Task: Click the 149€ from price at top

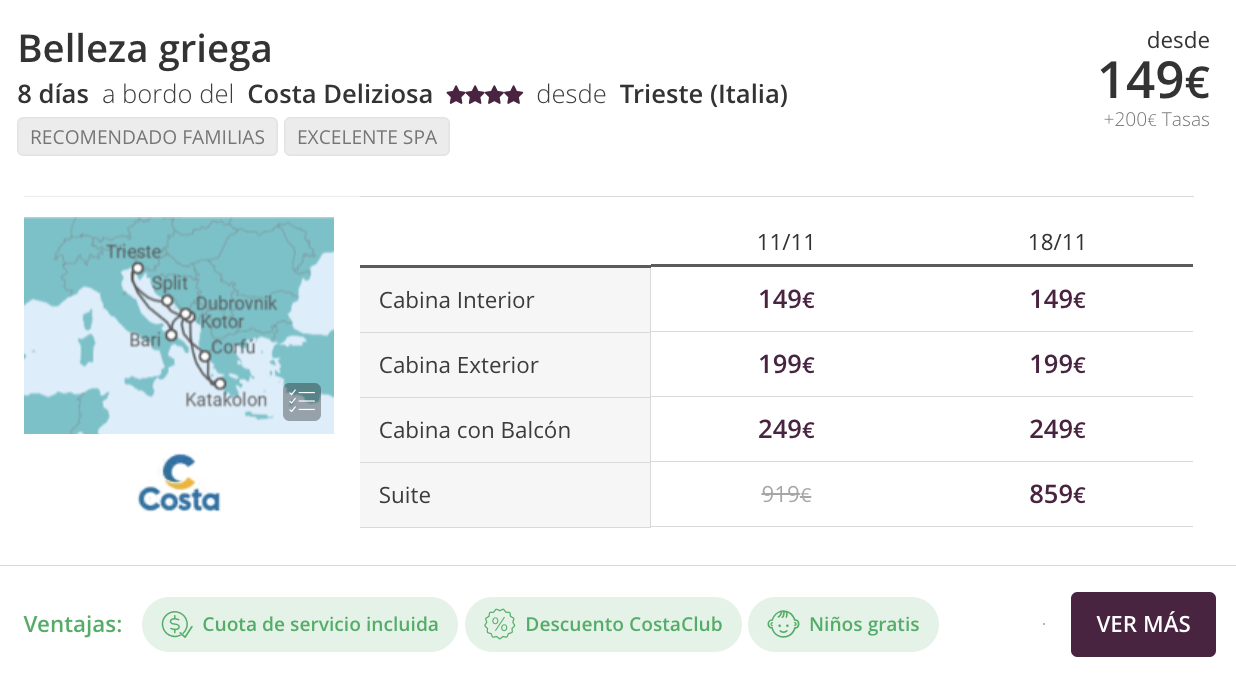Action: coord(1154,80)
